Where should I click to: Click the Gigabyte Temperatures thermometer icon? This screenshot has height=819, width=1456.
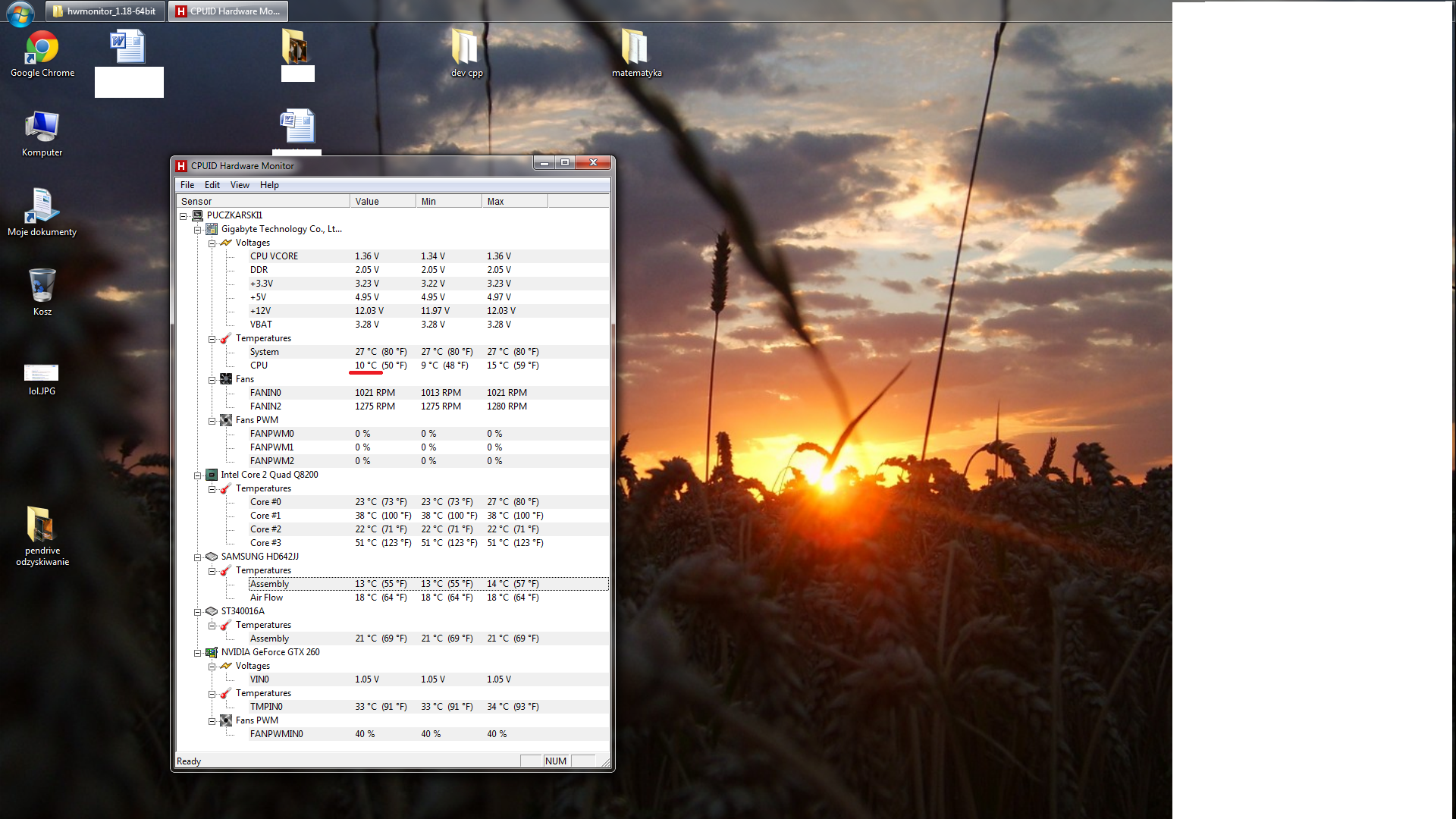coord(226,338)
